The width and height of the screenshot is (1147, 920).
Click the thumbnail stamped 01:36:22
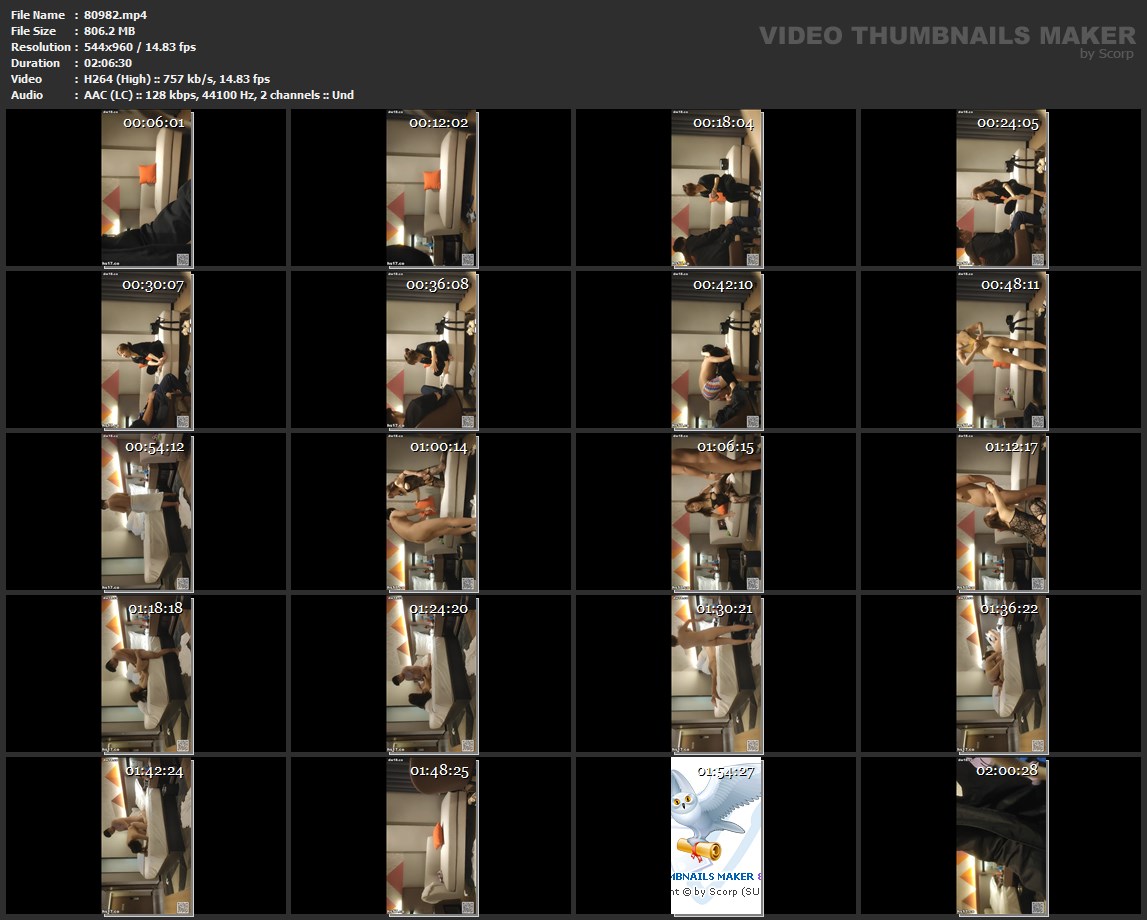pyautogui.click(x=1001, y=674)
